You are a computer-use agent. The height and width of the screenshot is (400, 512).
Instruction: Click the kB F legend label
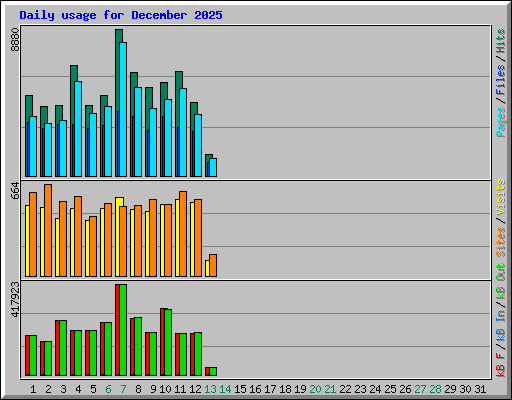pyautogui.click(x=501, y=365)
